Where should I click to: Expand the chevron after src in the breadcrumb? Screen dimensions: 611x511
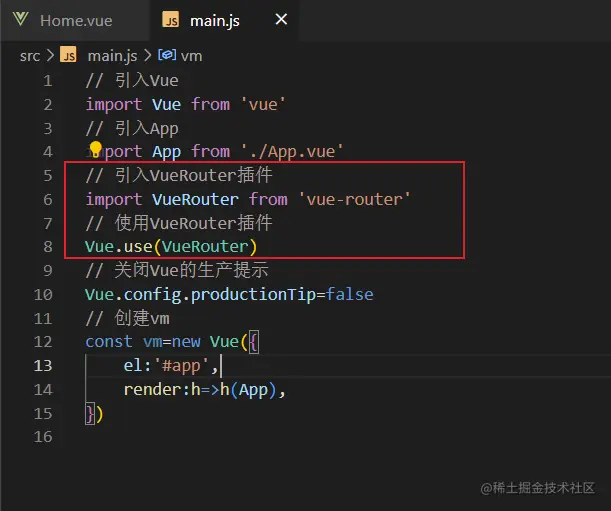click(x=50, y=55)
